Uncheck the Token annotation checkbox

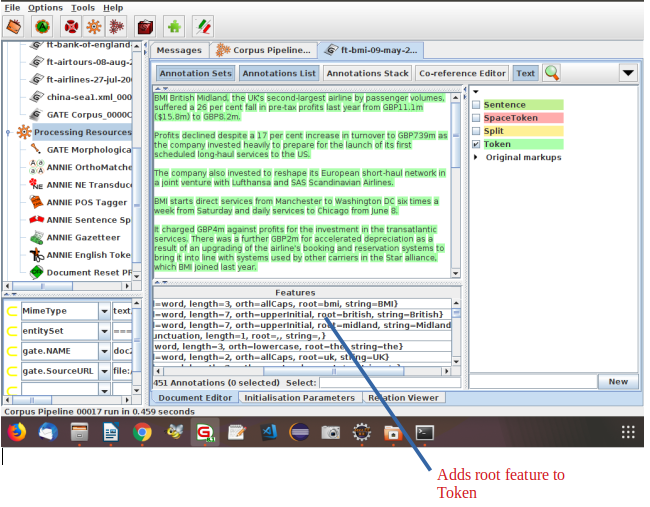476,144
